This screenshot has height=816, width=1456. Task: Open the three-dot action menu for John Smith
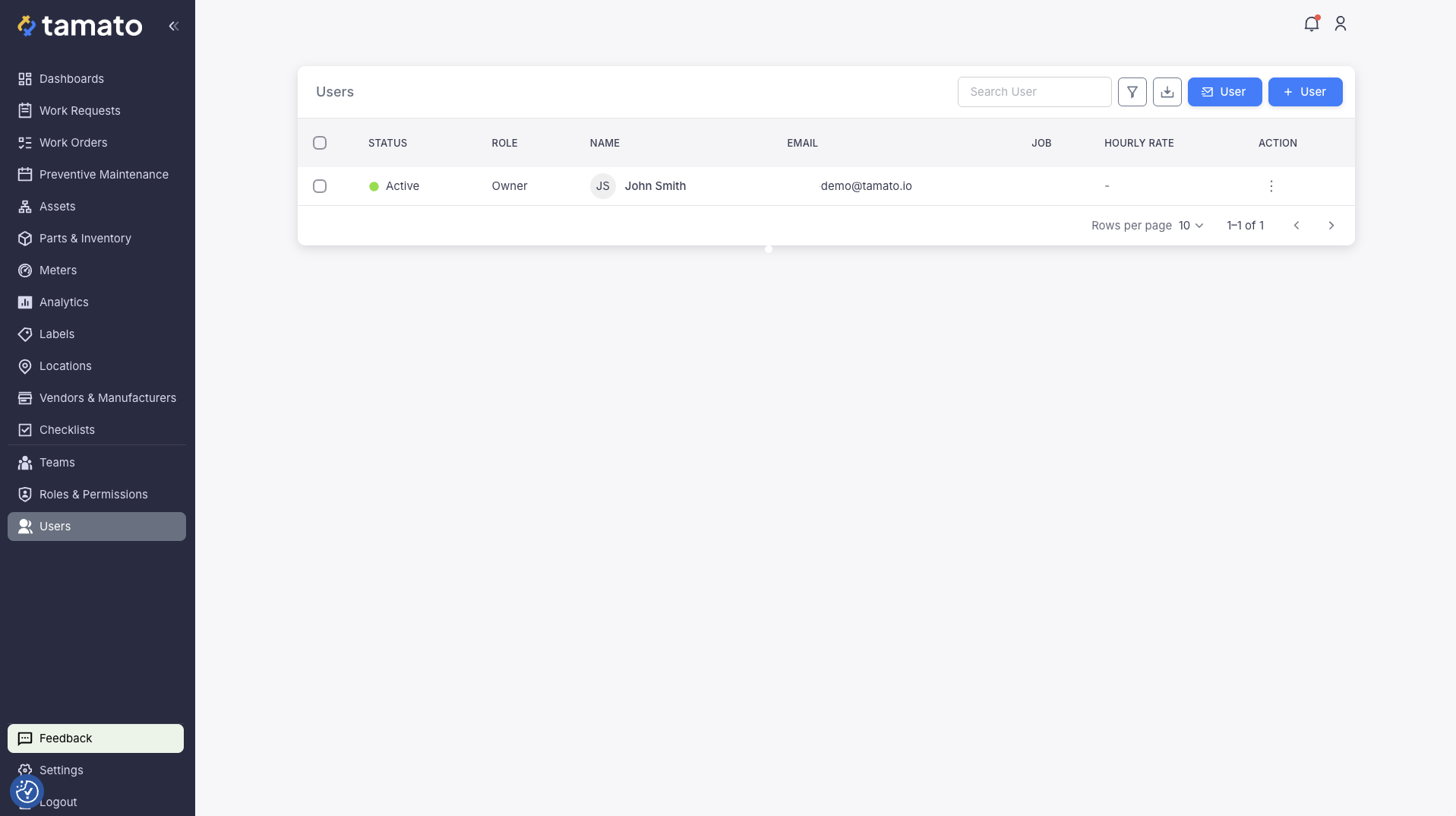(x=1271, y=186)
